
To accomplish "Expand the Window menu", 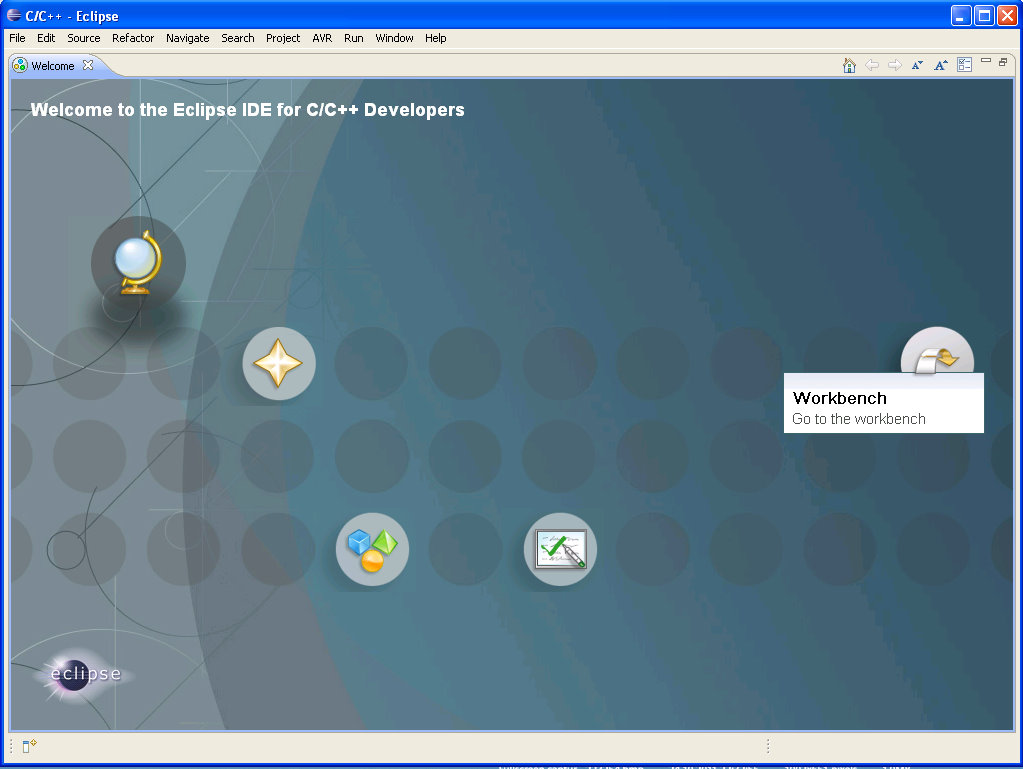I will pos(394,38).
